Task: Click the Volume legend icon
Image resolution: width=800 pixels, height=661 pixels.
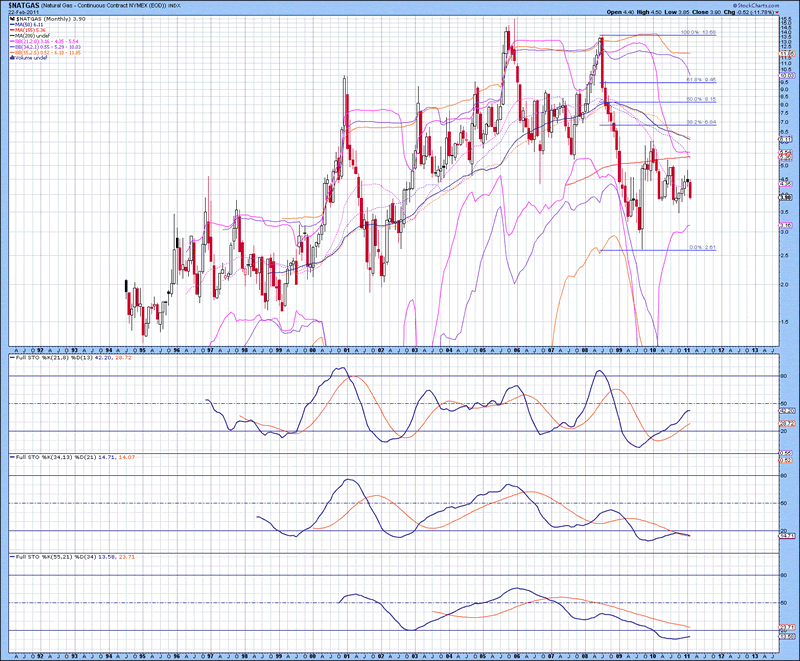Action: point(11,59)
